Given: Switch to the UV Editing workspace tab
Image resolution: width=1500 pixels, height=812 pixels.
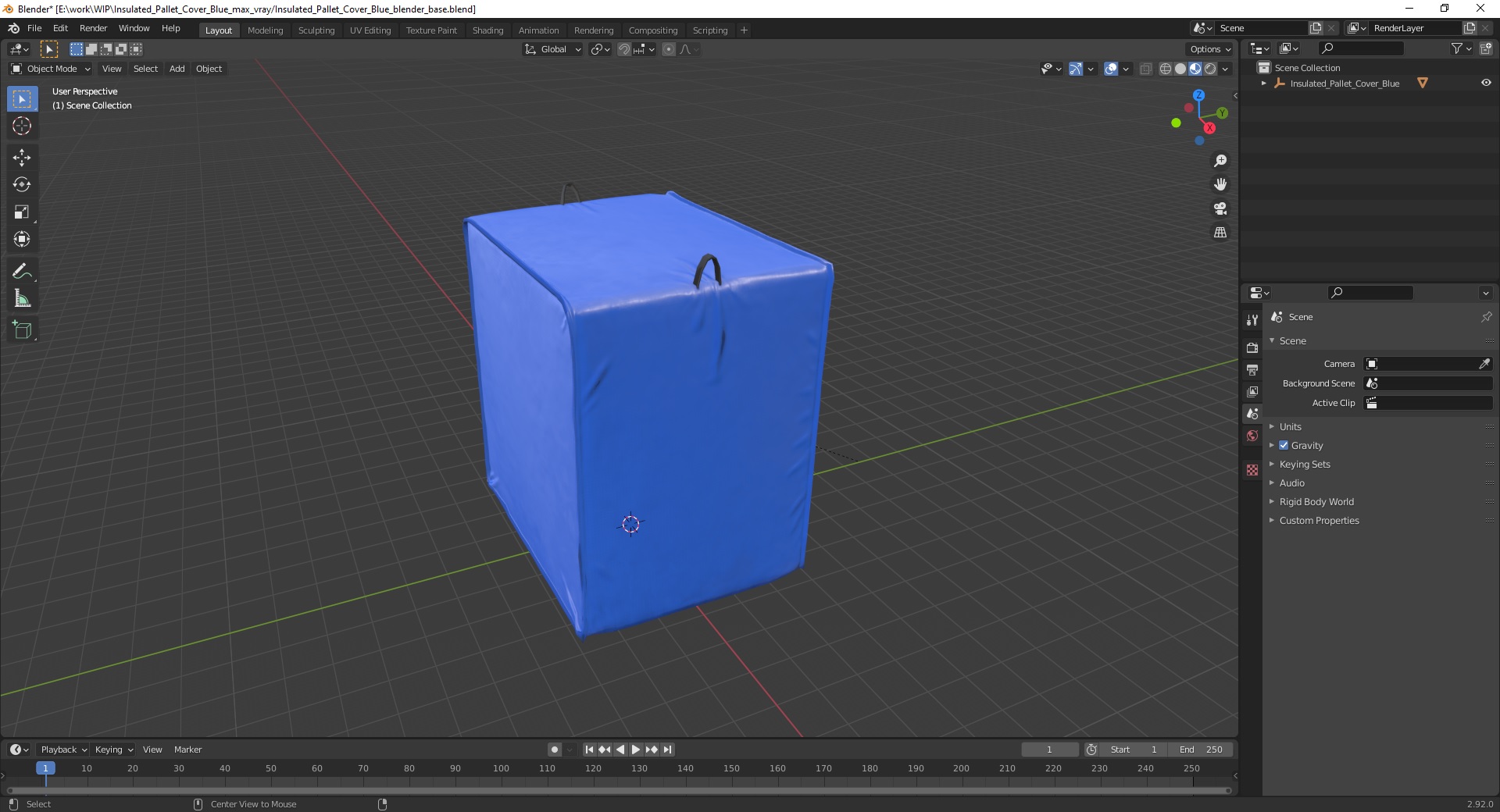Looking at the screenshot, I should coord(370,30).
